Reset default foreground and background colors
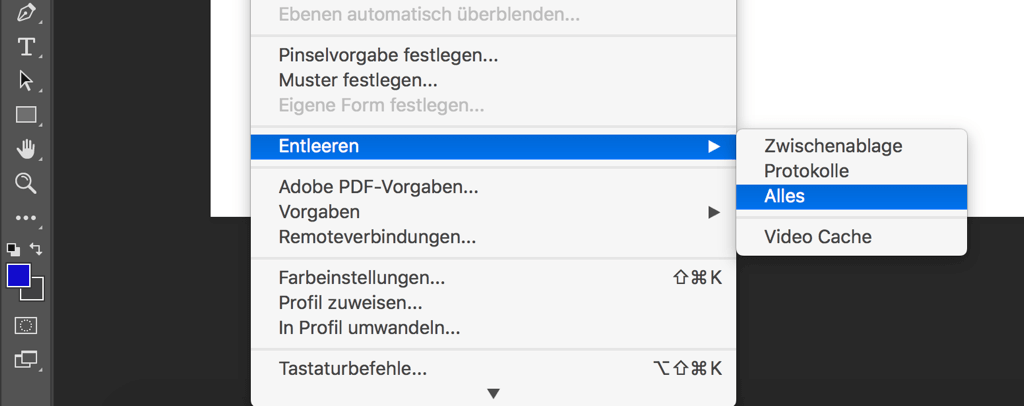 (x=13, y=249)
